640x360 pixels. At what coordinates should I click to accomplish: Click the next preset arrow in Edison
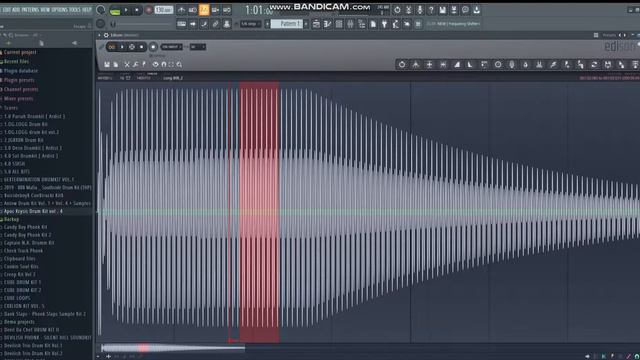pyautogui.click(x=625, y=36)
